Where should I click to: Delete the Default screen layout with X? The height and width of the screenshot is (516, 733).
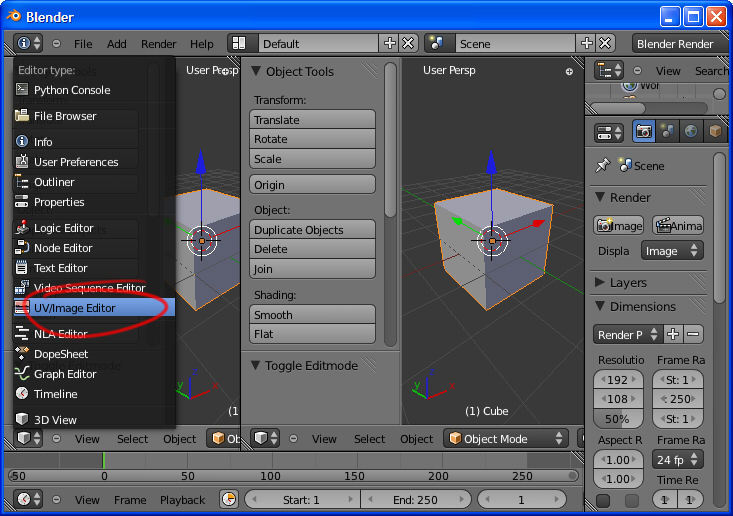408,44
